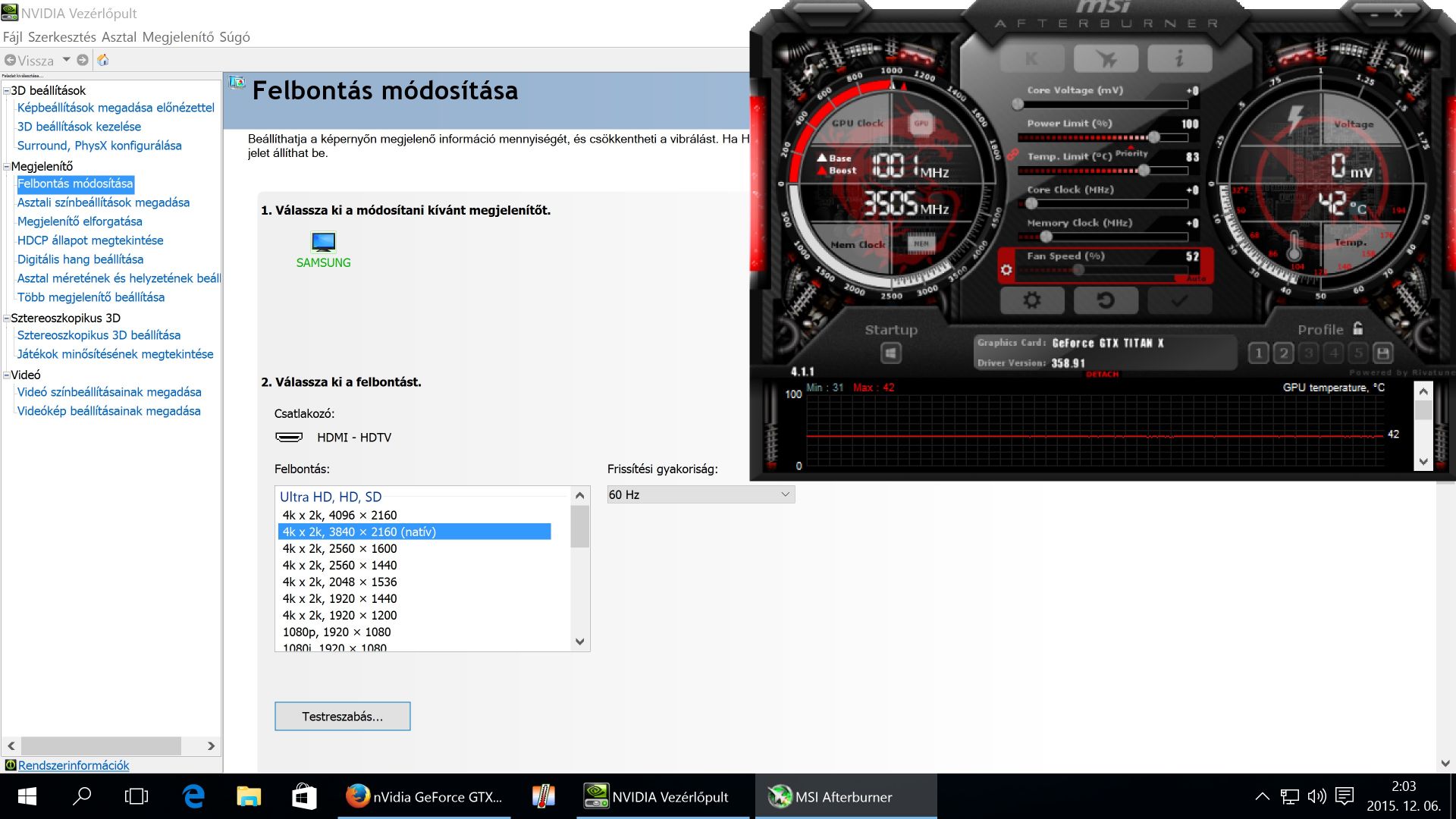
Task: Click the Power Limit slider handle
Action: [1153, 137]
